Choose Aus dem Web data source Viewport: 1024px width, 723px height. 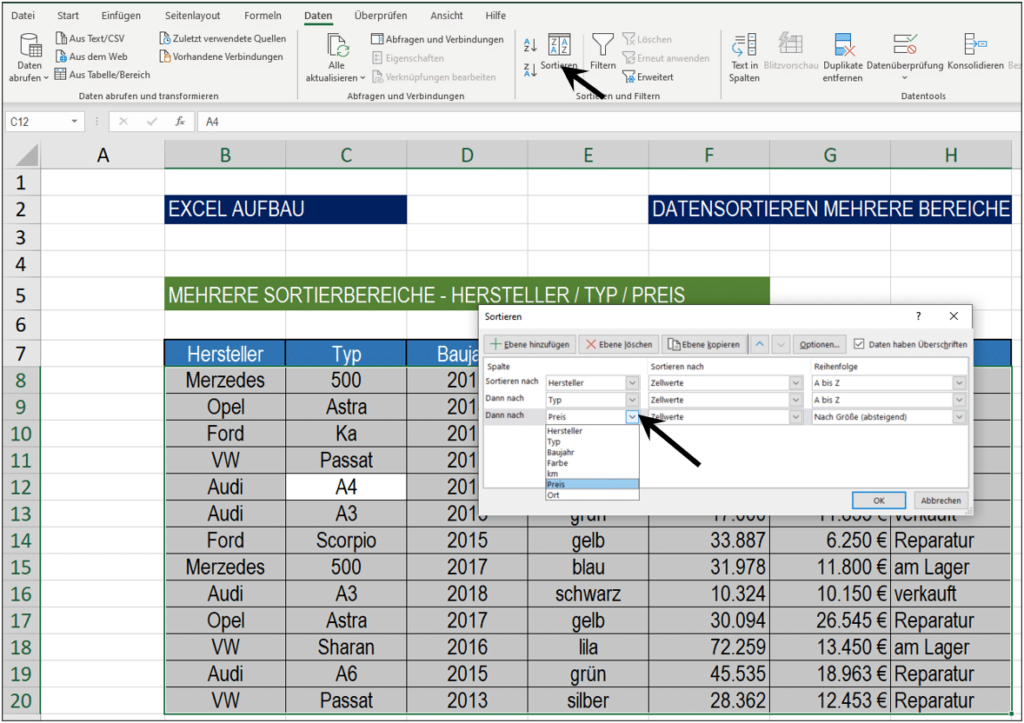(91, 57)
